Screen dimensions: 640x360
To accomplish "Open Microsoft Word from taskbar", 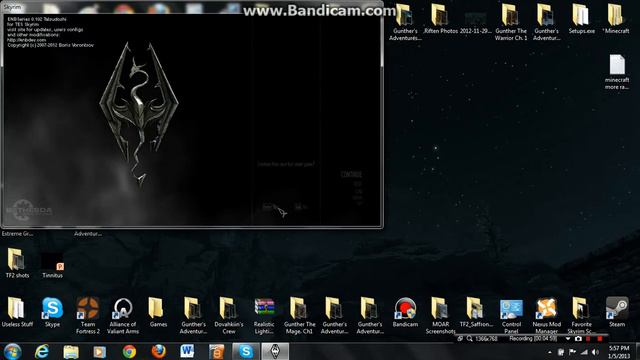I will pyautogui.click(x=187, y=351).
